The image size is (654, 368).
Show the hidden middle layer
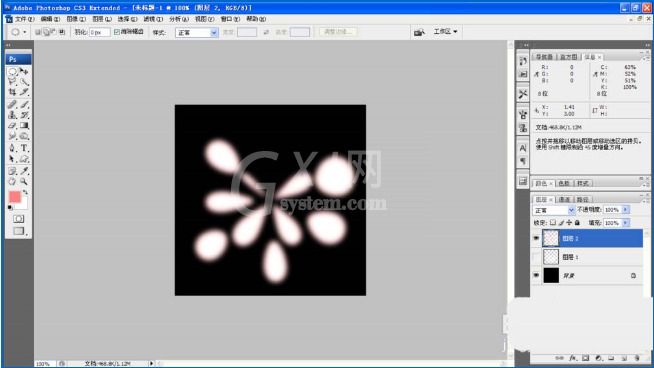pyautogui.click(x=536, y=257)
